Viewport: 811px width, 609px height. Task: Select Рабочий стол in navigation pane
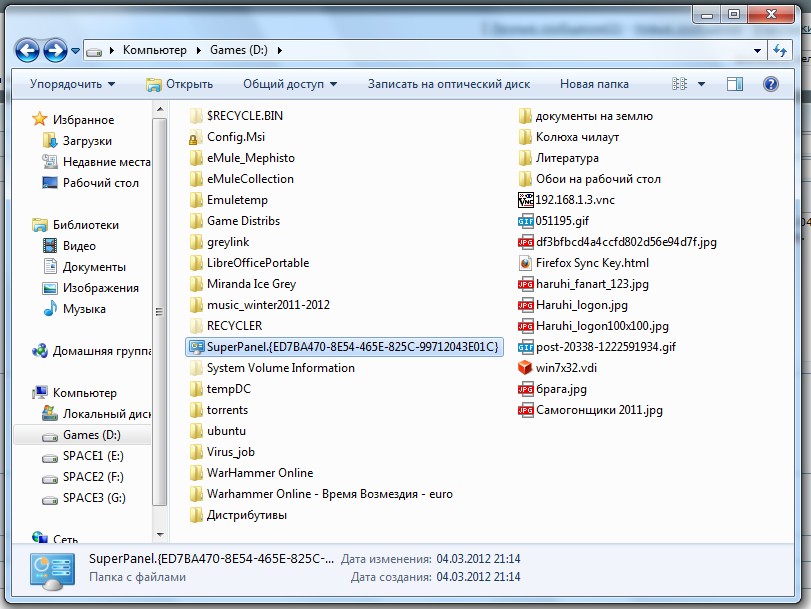click(90, 183)
